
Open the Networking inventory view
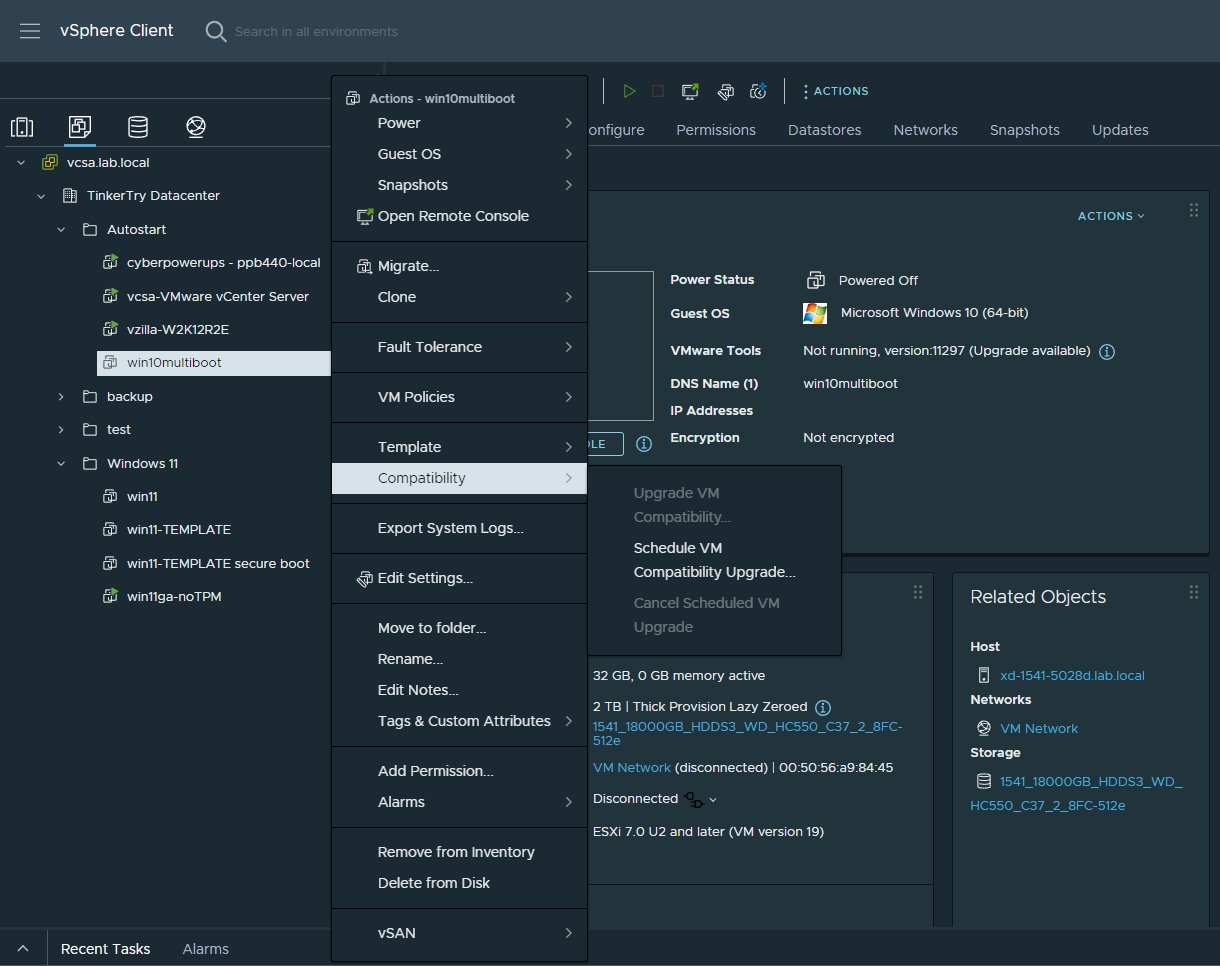point(196,127)
